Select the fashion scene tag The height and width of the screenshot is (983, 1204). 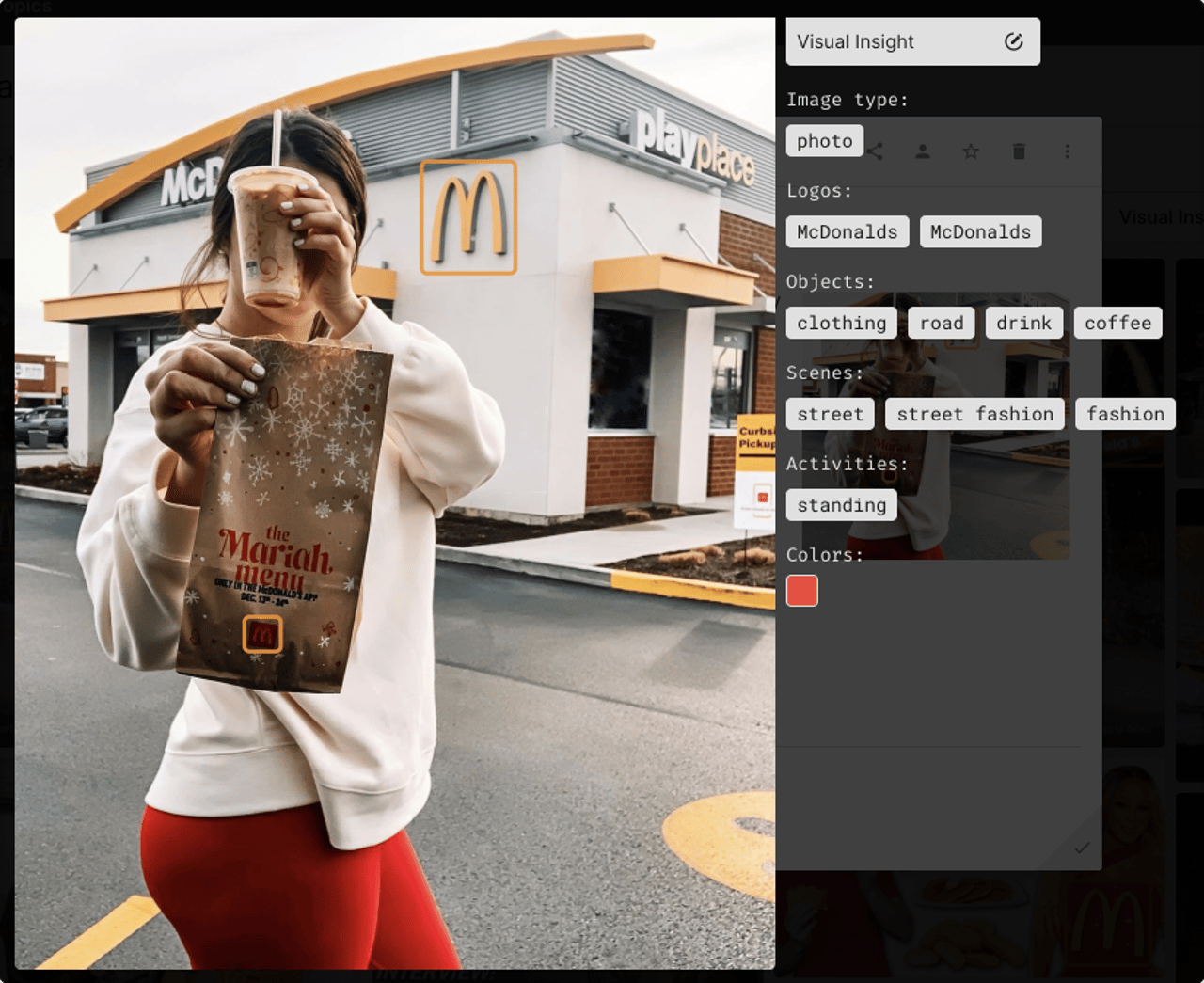1126,415
